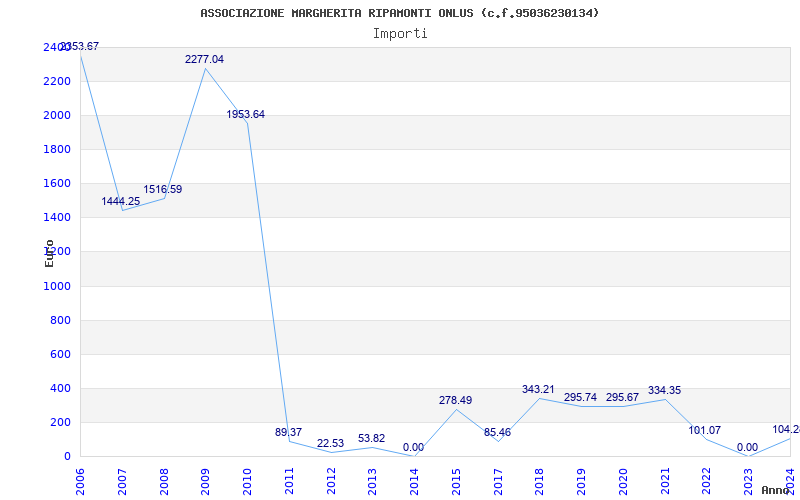Click the 2013 year axis label
The width and height of the screenshot is (800, 500).
tap(372, 482)
